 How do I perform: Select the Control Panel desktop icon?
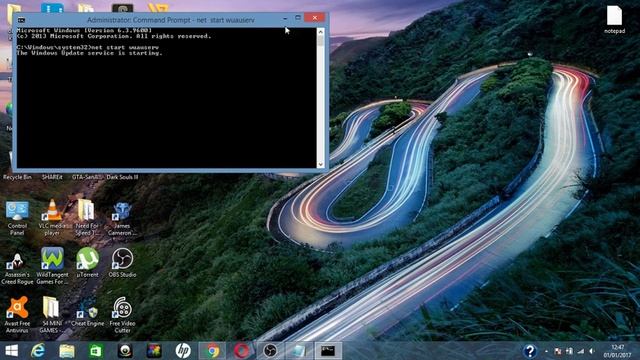pyautogui.click(x=17, y=218)
